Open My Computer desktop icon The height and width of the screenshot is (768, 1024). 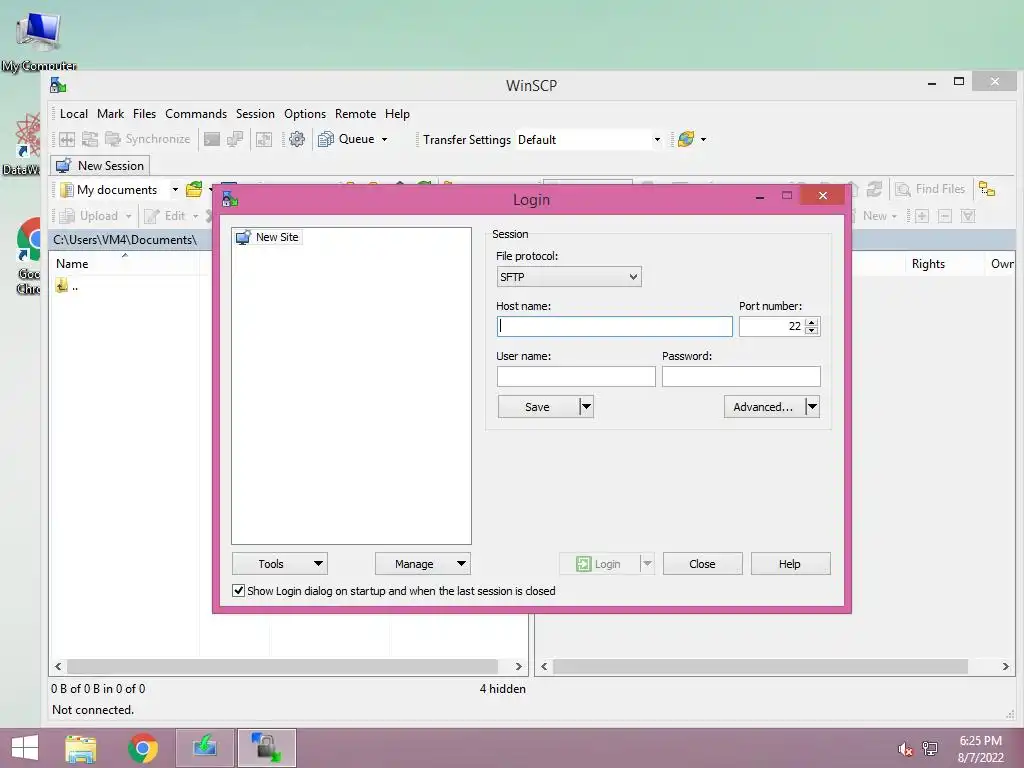(x=39, y=39)
